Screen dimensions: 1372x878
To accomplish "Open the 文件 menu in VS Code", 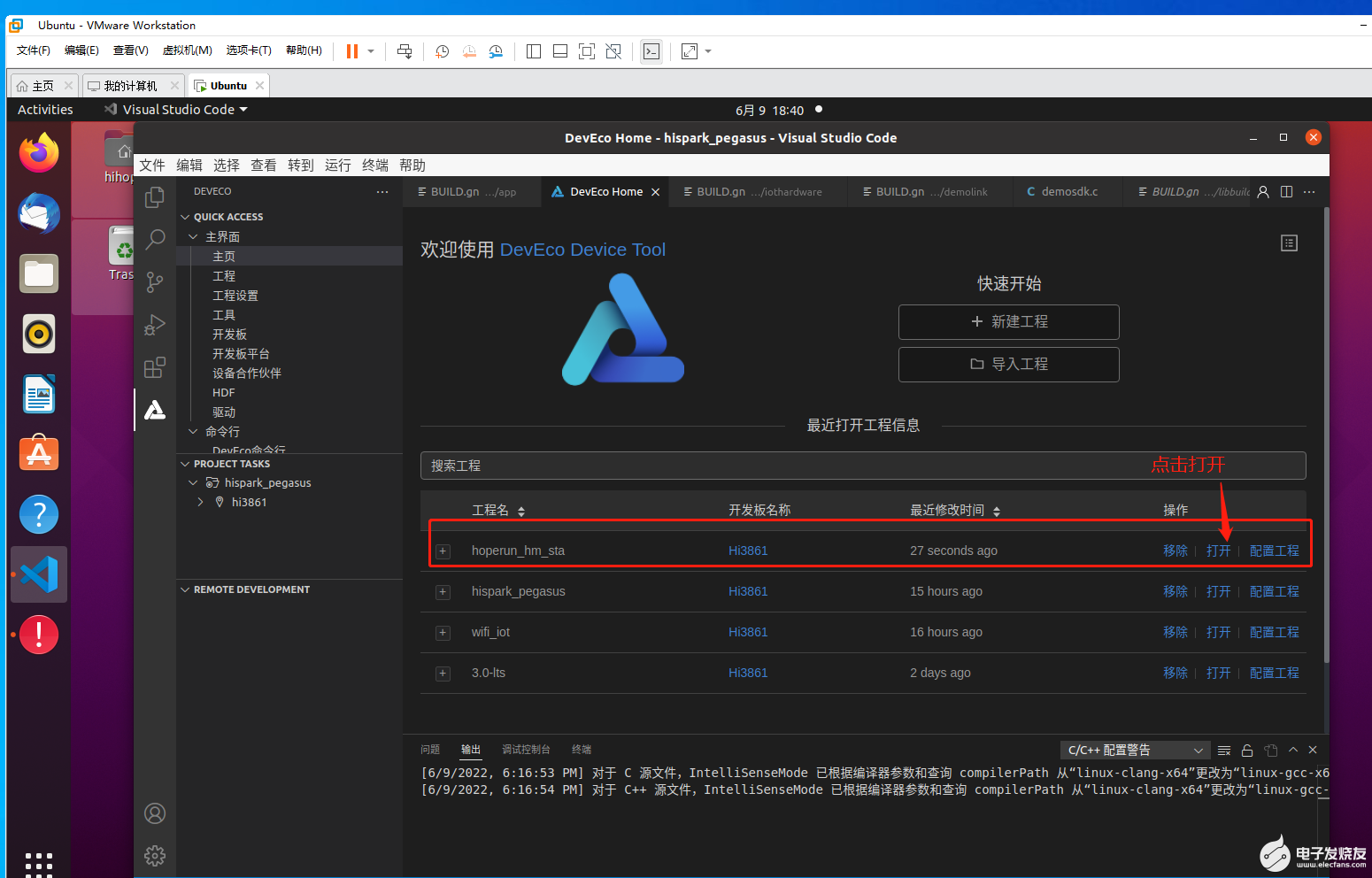I will coord(152,166).
